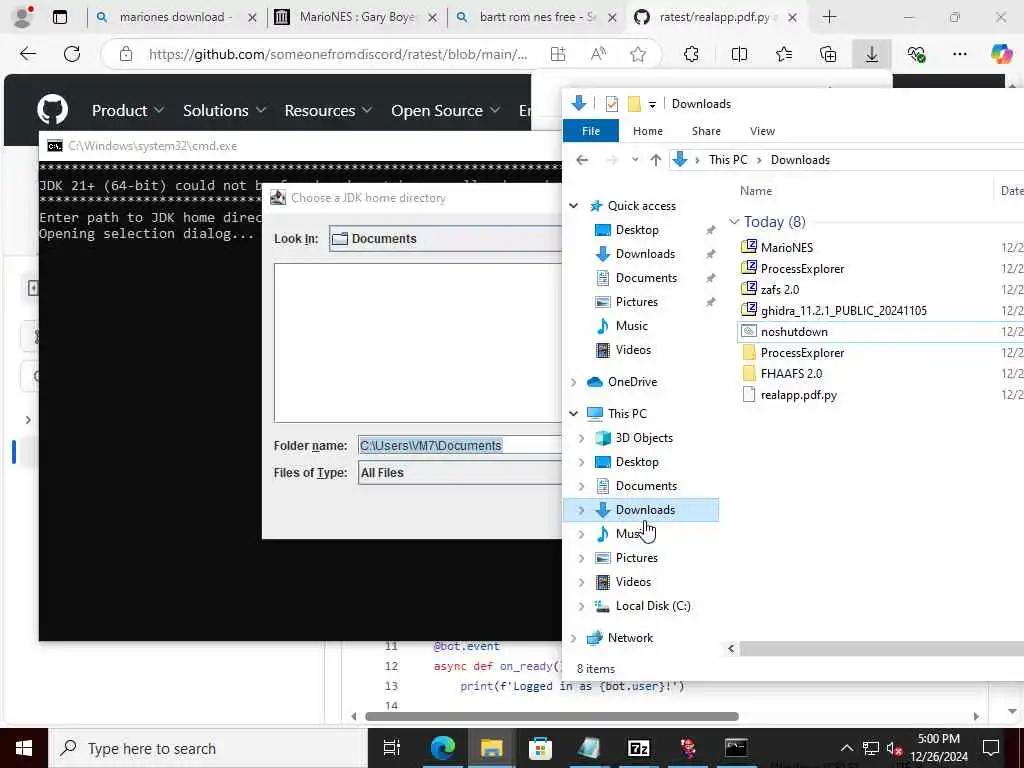Open the Explorer Home ribbon tab
This screenshot has width=1024, height=768.
pos(648,131)
